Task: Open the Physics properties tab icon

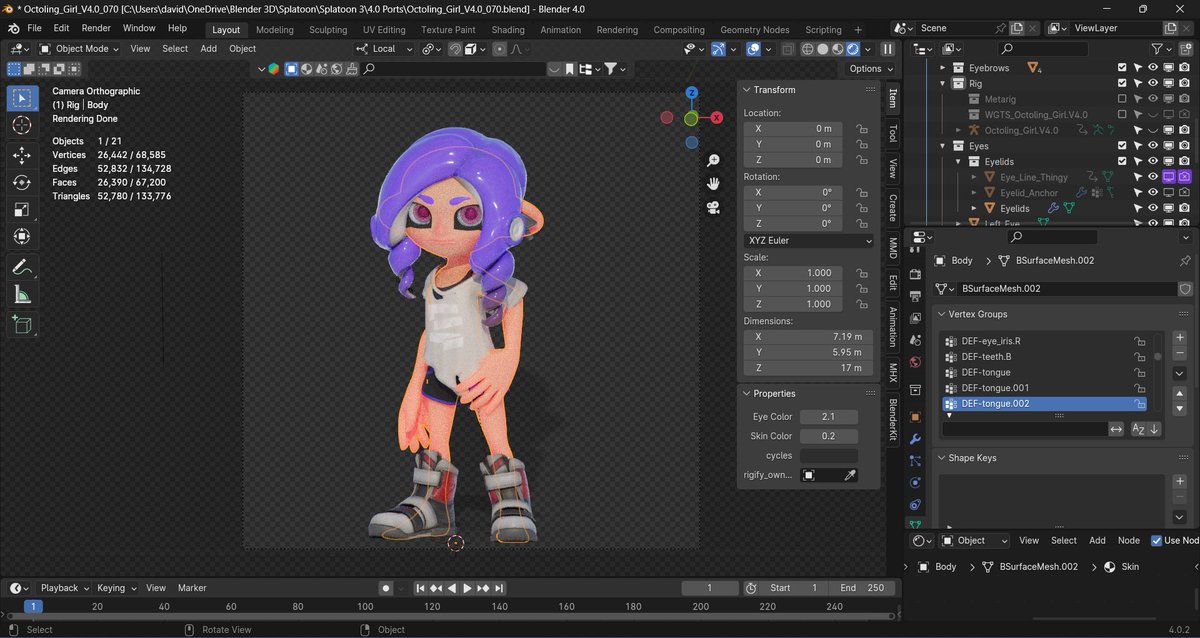Action: click(x=915, y=482)
